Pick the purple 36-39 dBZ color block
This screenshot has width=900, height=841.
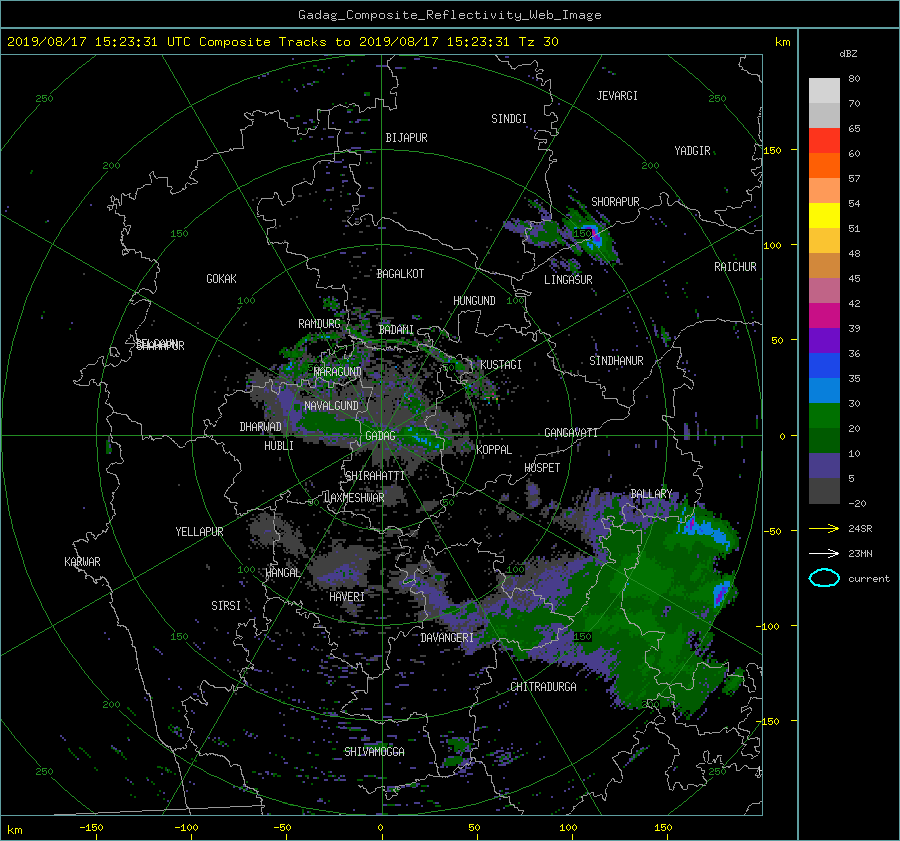824,340
